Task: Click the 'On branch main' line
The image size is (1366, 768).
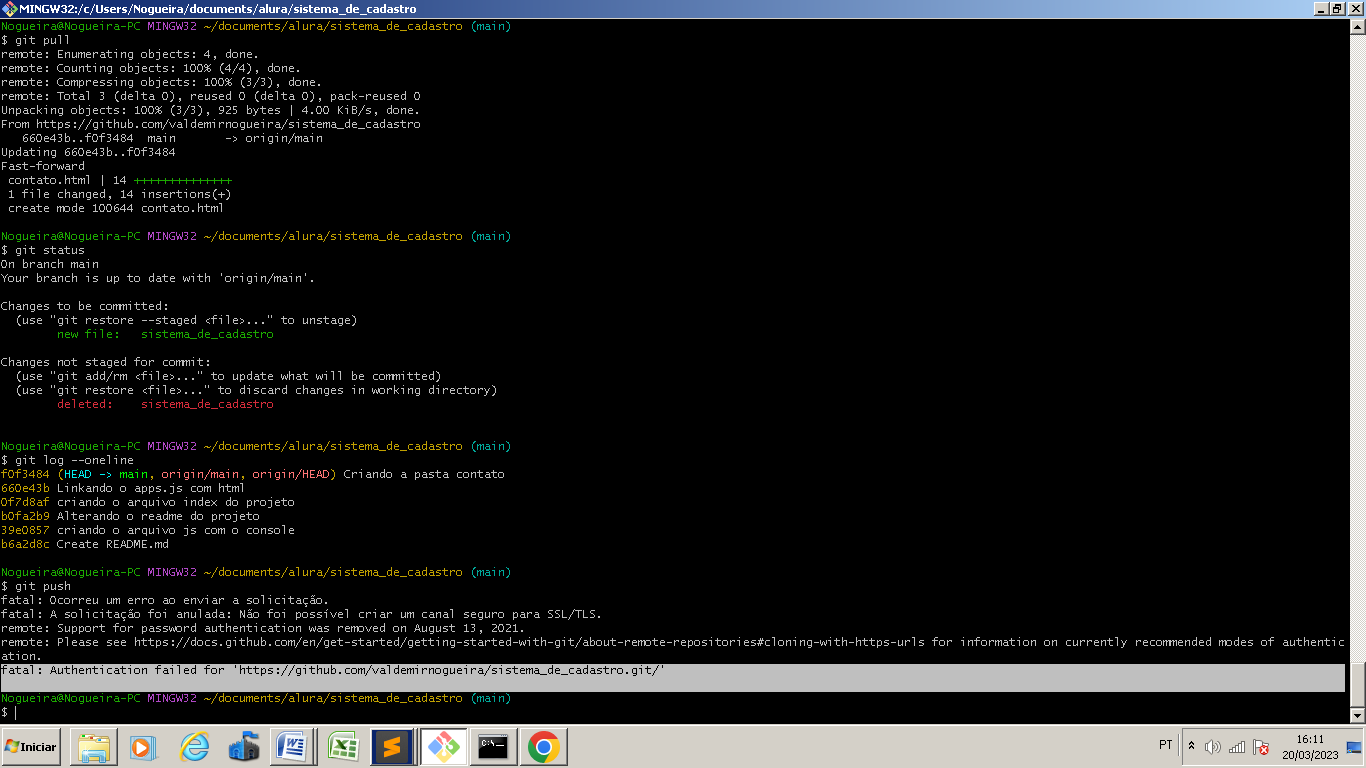Action: 50,264
